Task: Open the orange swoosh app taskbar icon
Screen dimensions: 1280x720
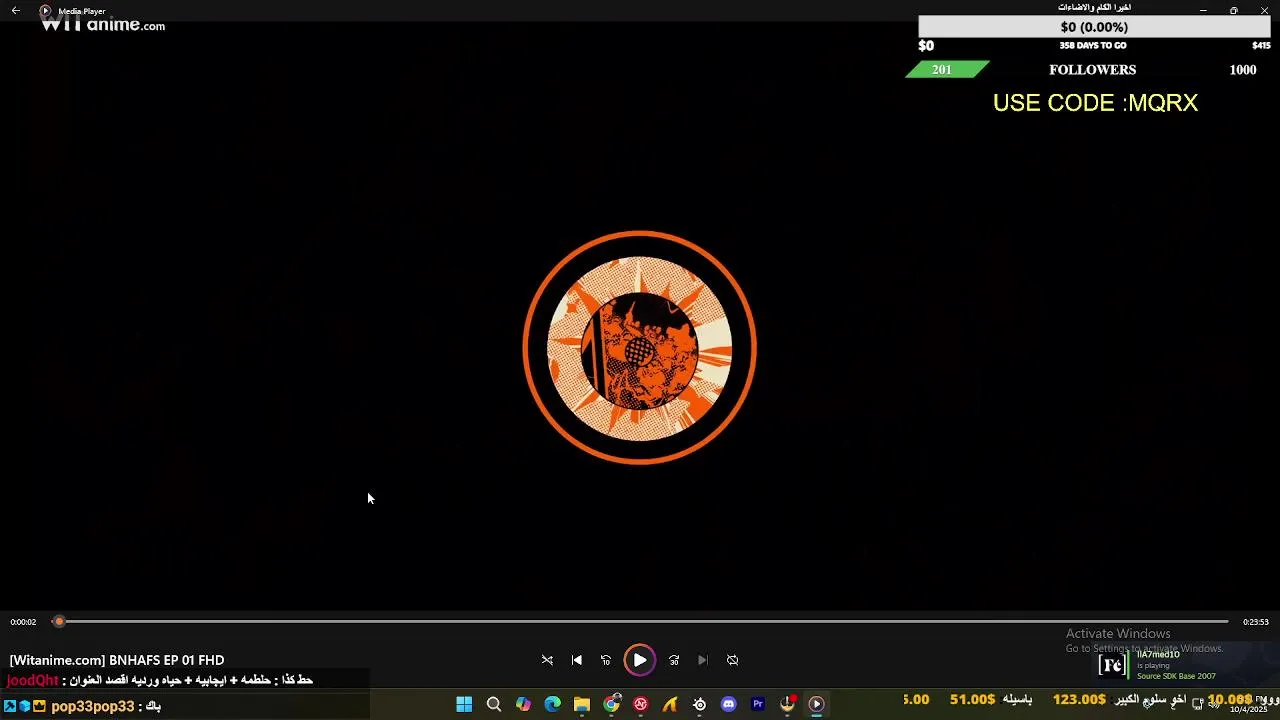Action: (x=670, y=704)
